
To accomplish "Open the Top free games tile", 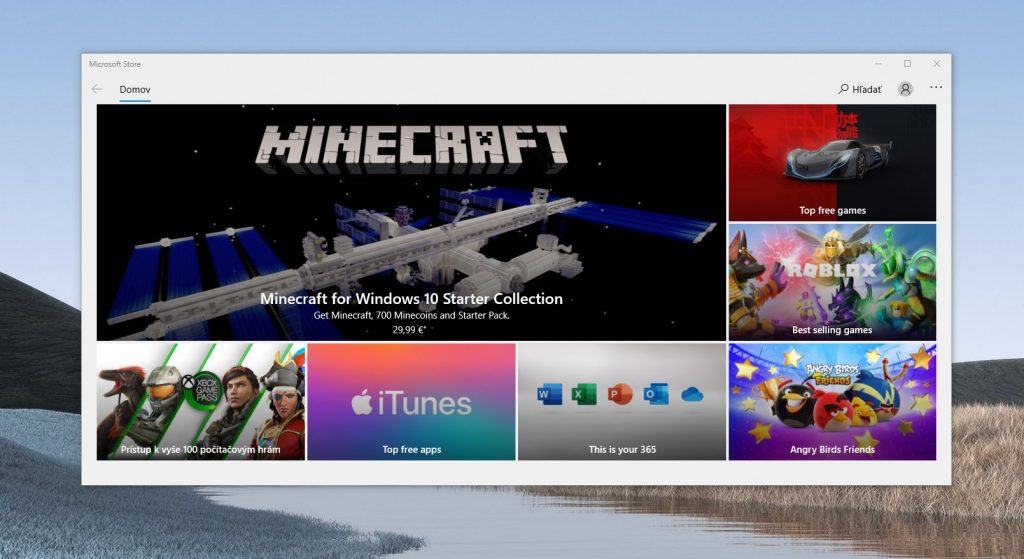I will [832, 162].
